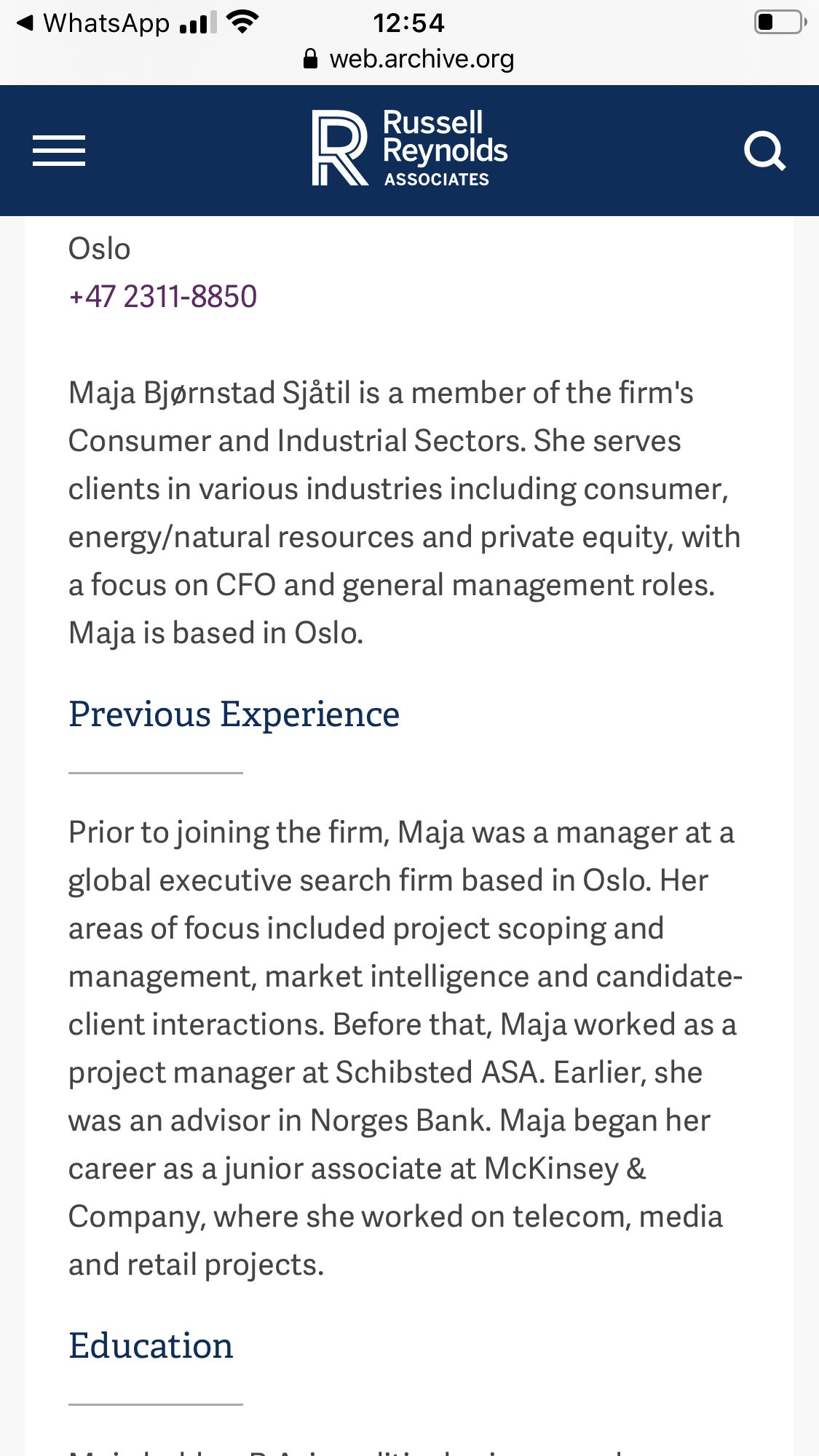Tap the divider line under Education
The width and height of the screenshot is (819, 1456).
(155, 1404)
